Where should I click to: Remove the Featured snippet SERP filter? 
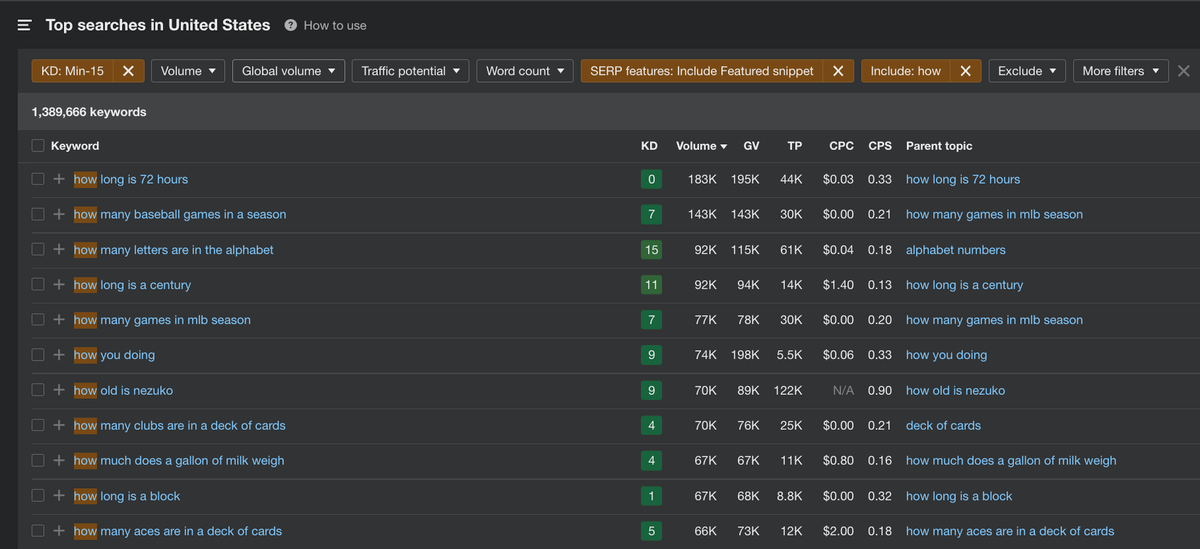[837, 71]
